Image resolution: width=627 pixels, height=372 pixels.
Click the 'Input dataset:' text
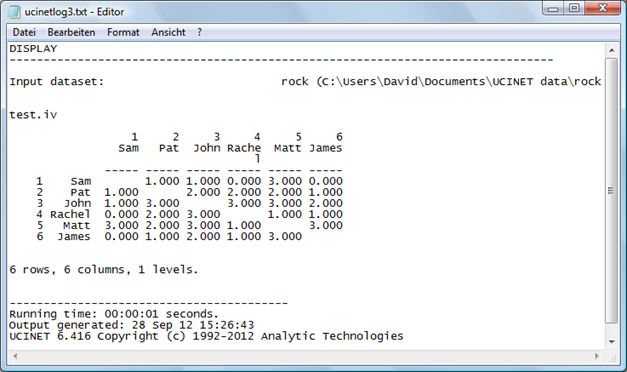pyautogui.click(x=56, y=82)
